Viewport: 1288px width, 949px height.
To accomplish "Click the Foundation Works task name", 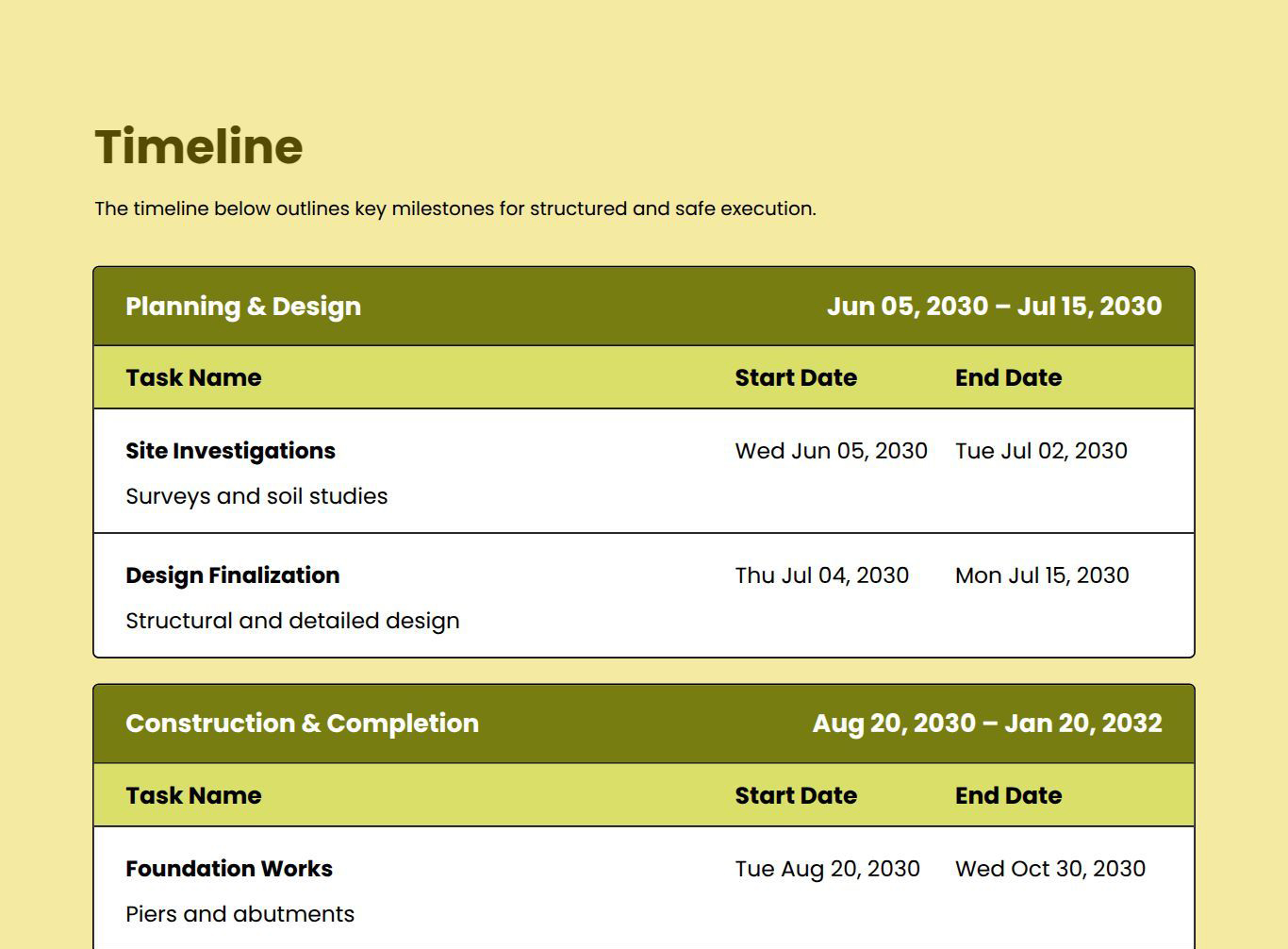I will click(229, 869).
